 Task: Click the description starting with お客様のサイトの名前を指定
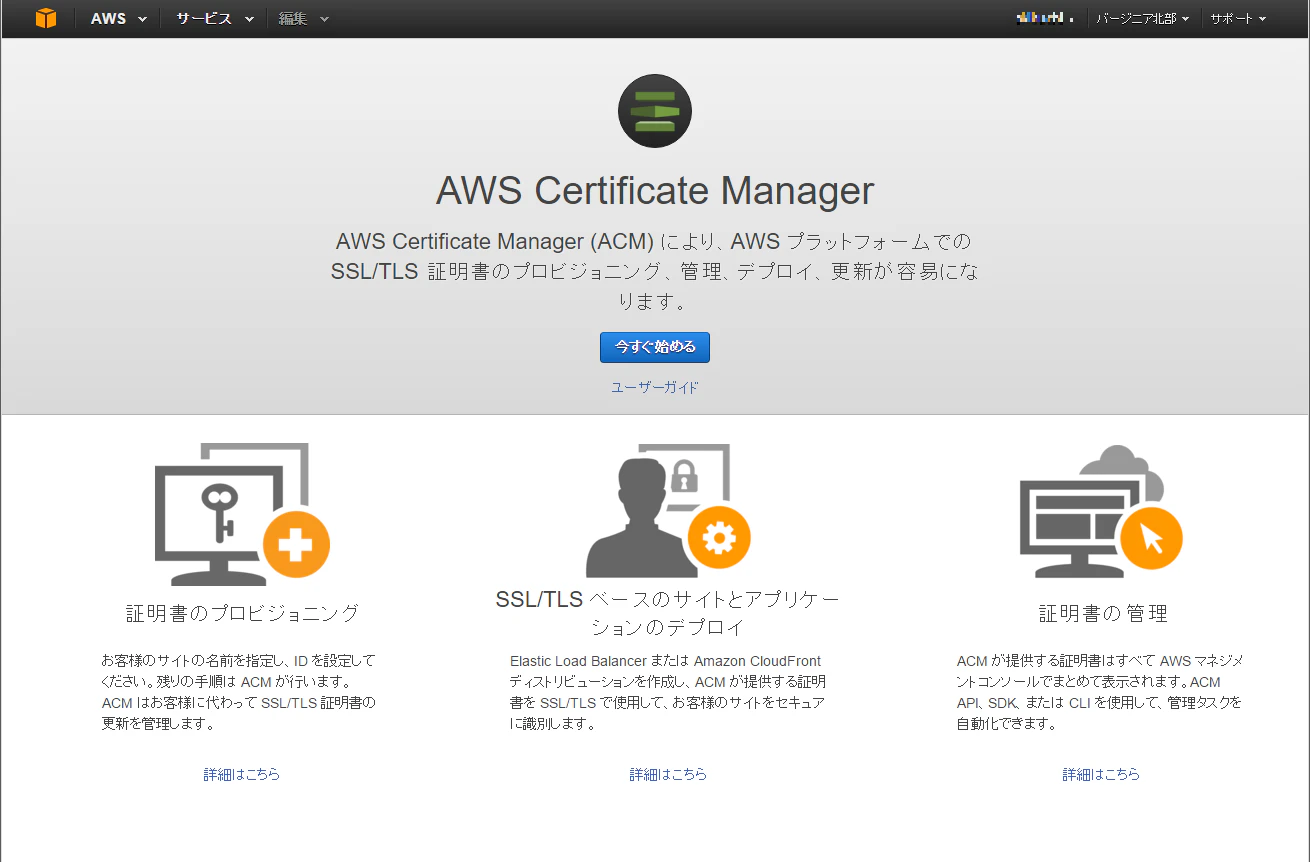[x=239, y=692]
